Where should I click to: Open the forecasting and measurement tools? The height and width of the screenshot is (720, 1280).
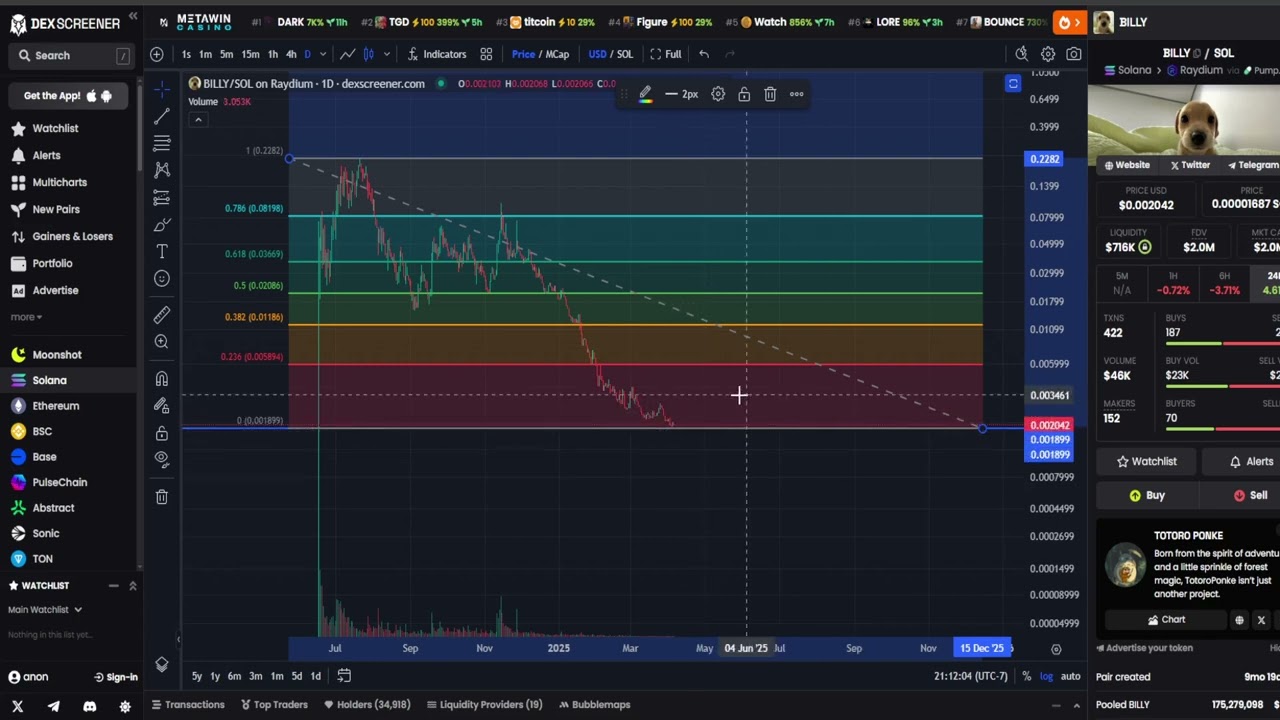tap(162, 197)
